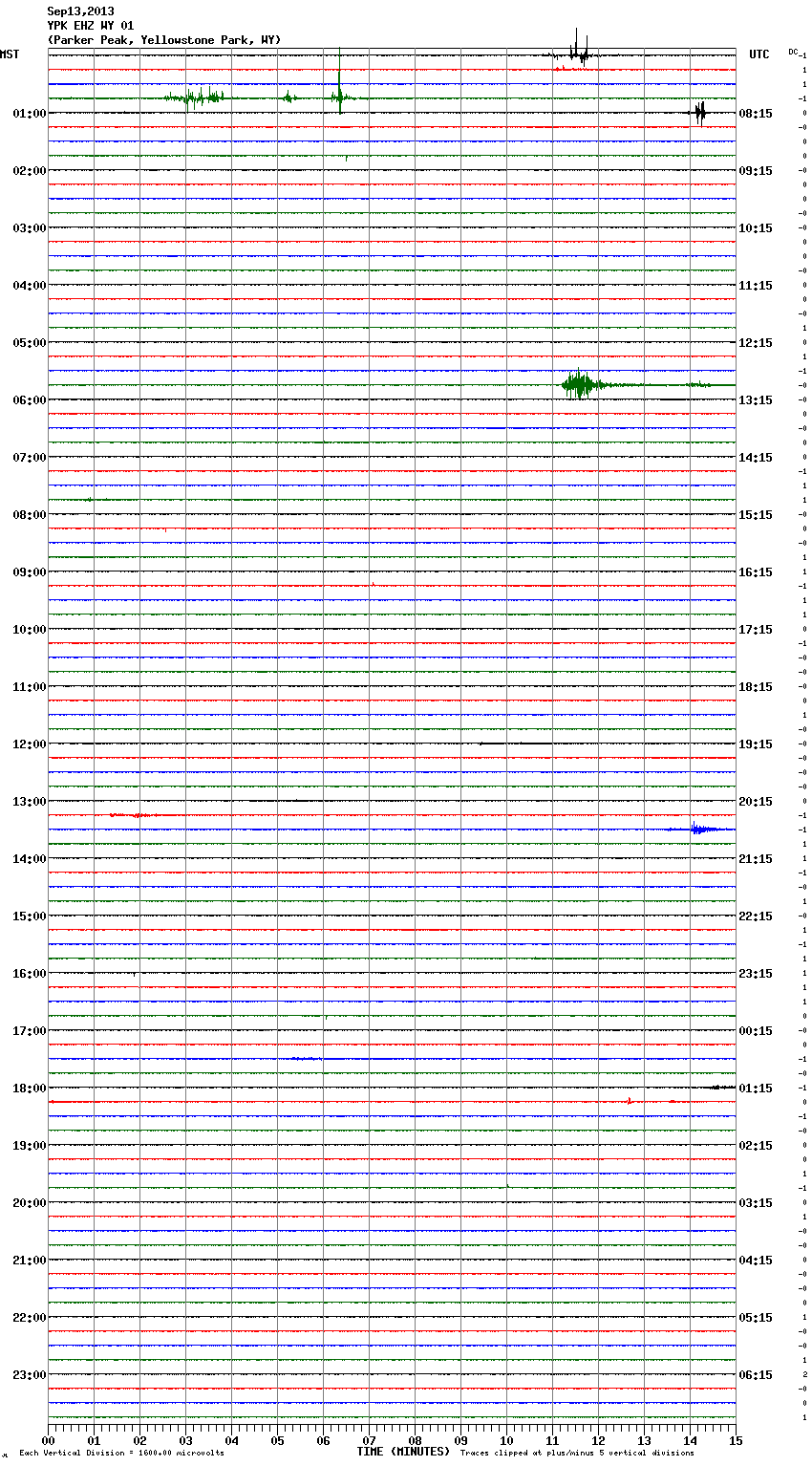Select the 05:00 MST time label

pos(29,343)
